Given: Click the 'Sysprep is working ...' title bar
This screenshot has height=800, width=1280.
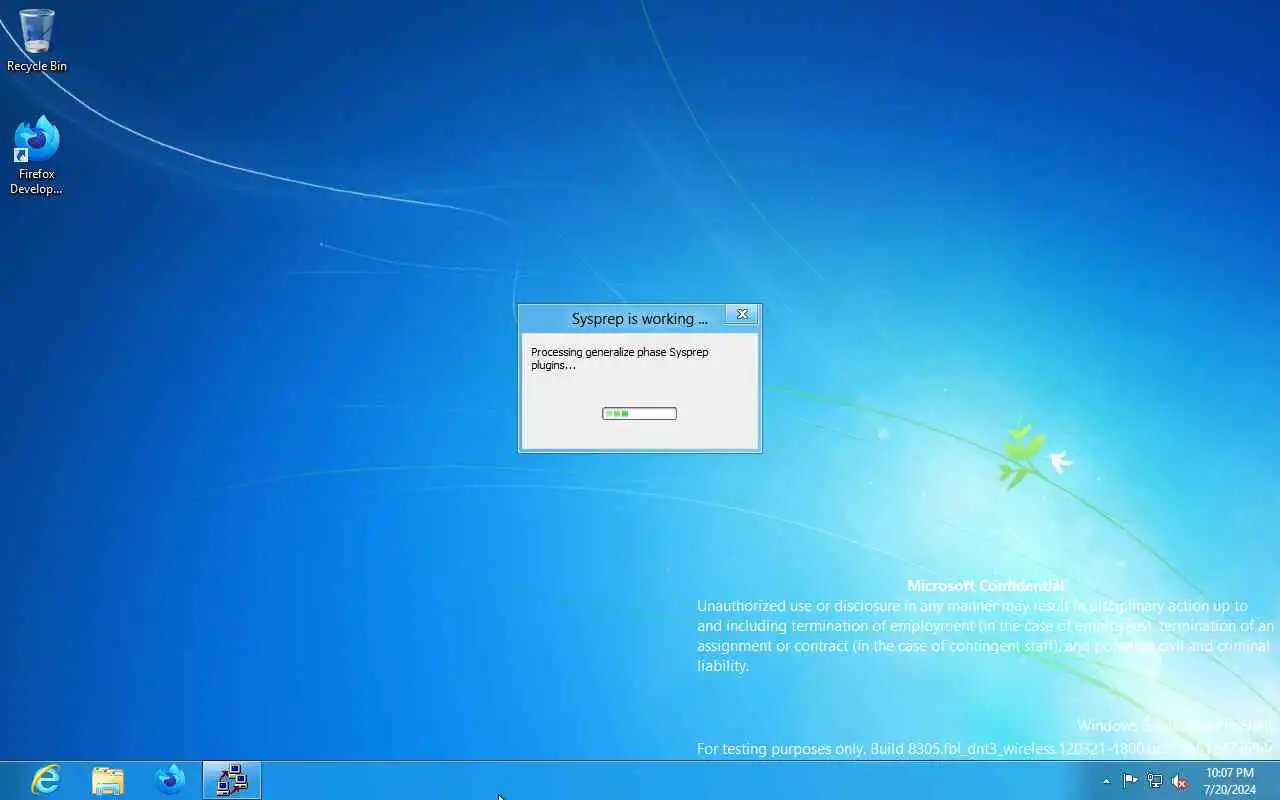Looking at the screenshot, I should click(639, 319).
